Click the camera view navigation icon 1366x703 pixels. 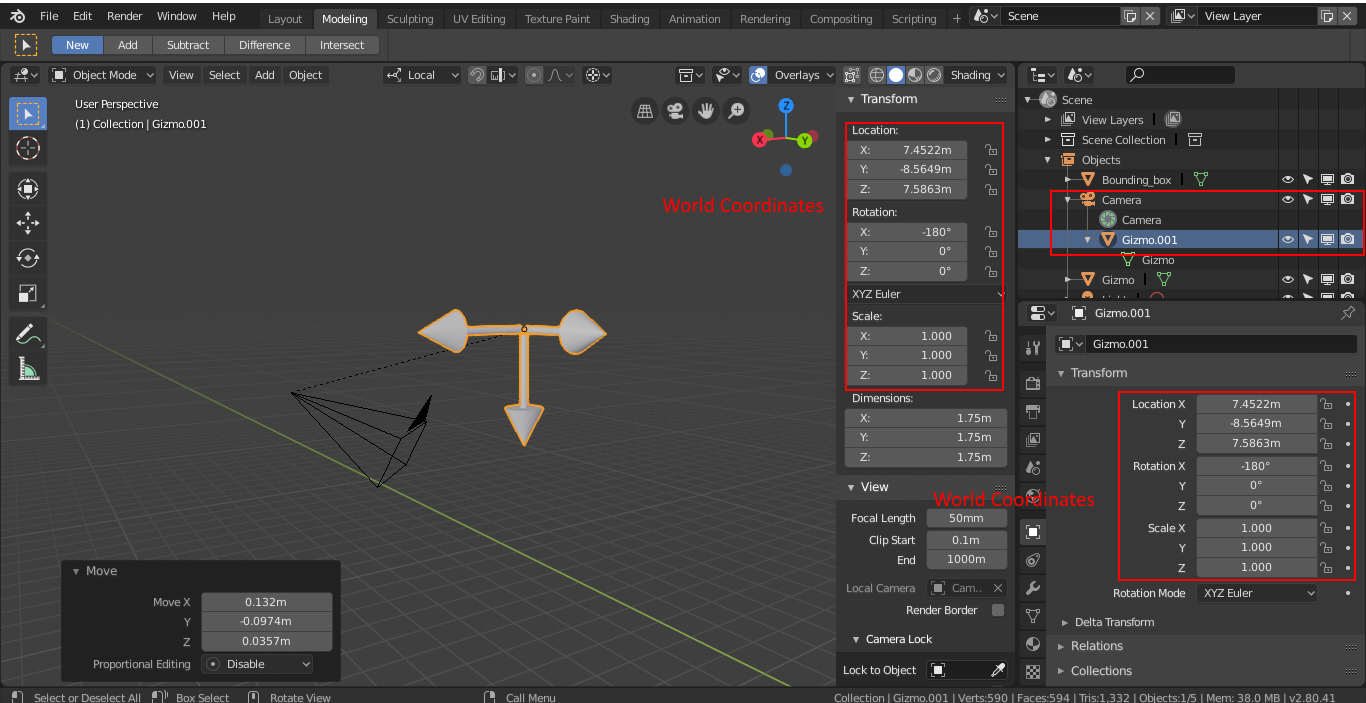tap(676, 110)
